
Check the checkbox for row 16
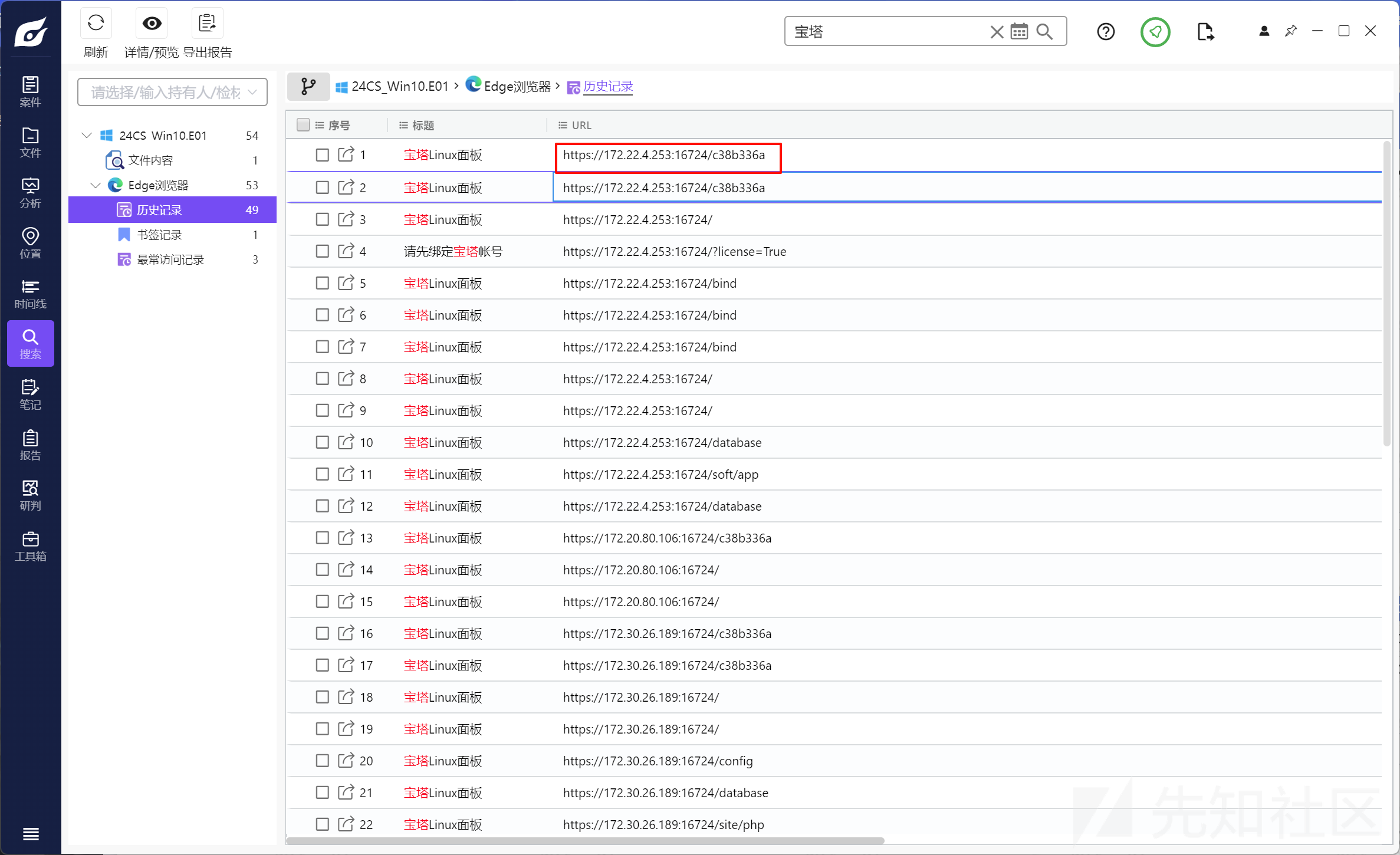pyautogui.click(x=322, y=633)
